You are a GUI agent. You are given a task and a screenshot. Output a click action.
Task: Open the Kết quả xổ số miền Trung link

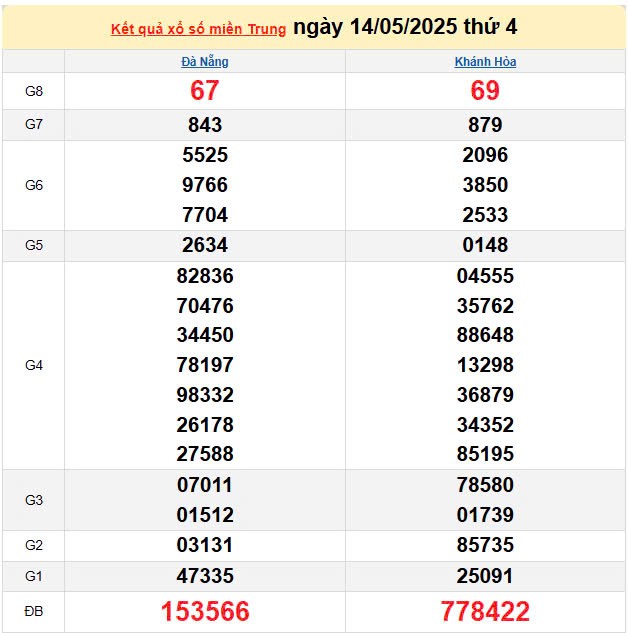tap(198, 29)
